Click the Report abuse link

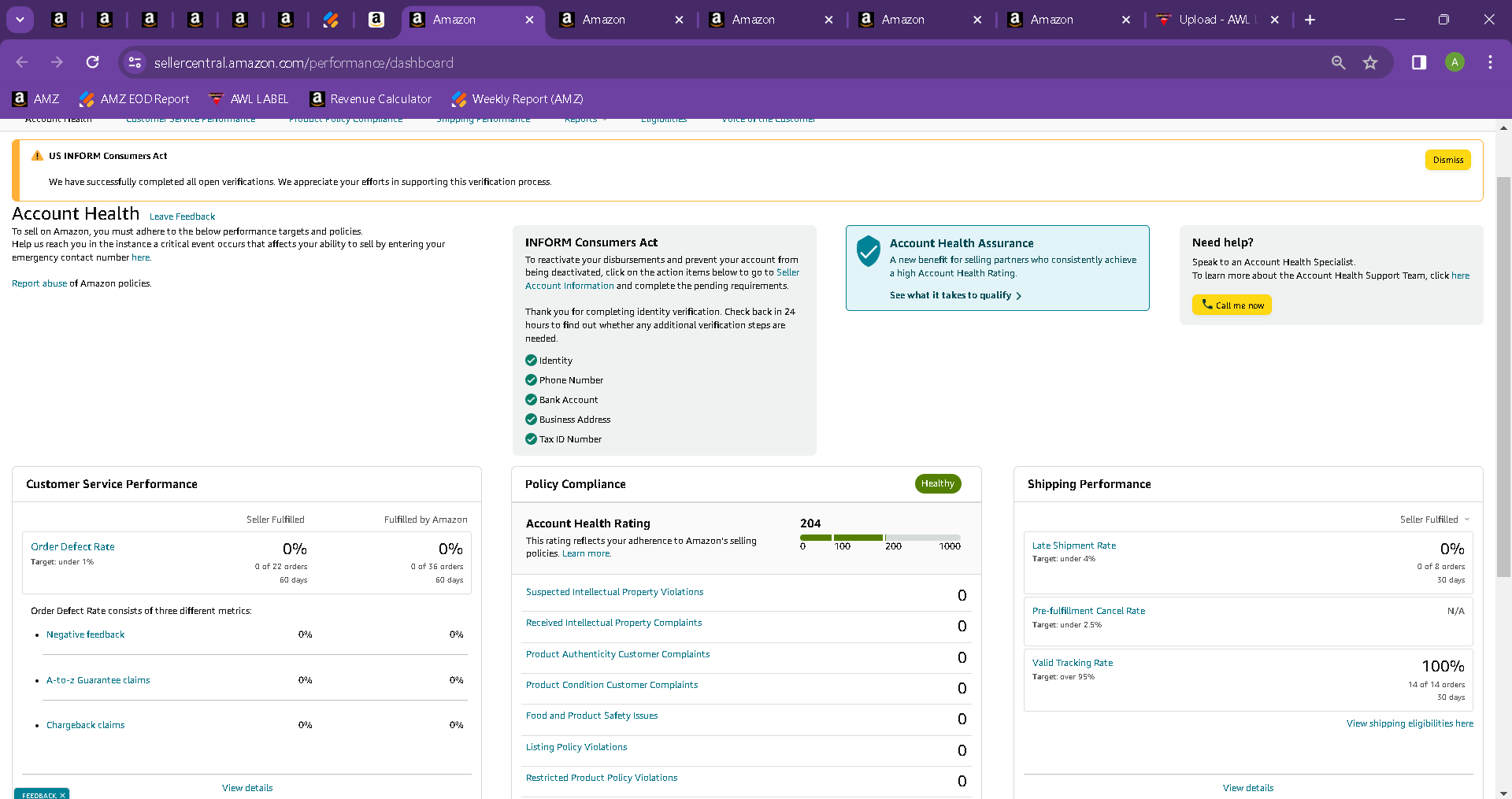[39, 283]
